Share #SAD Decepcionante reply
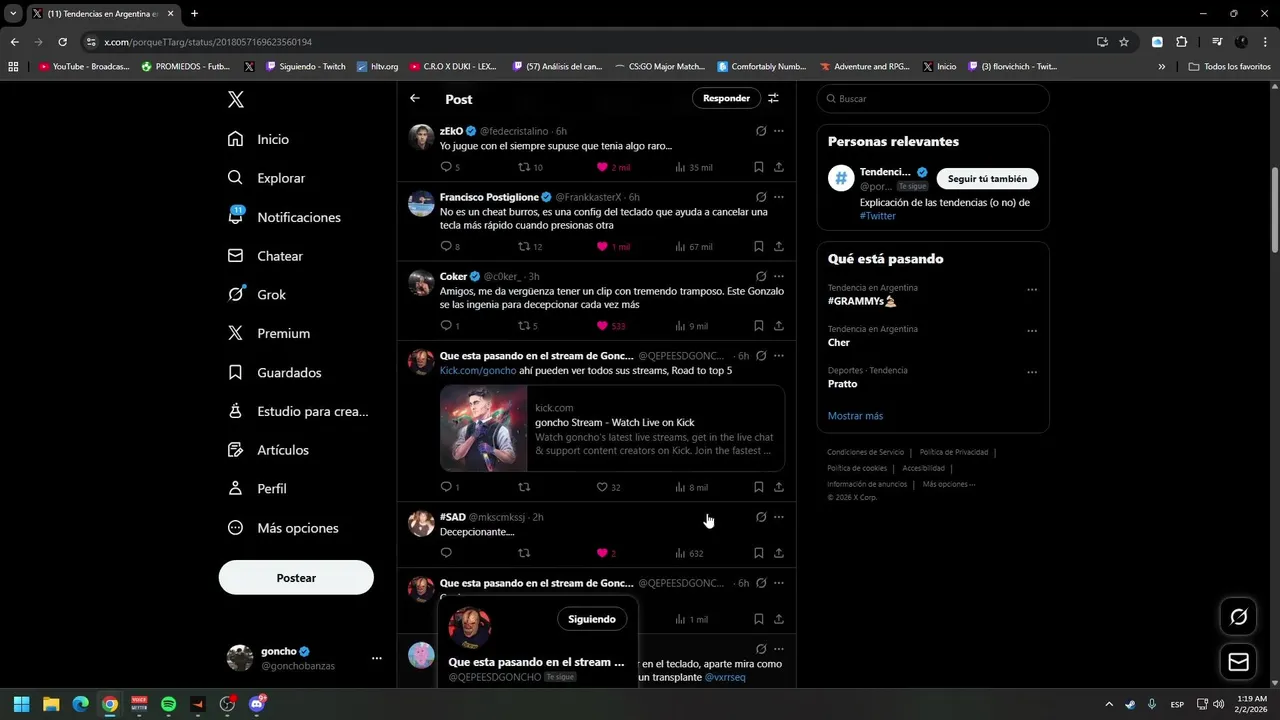The height and width of the screenshot is (720, 1280). (779, 553)
